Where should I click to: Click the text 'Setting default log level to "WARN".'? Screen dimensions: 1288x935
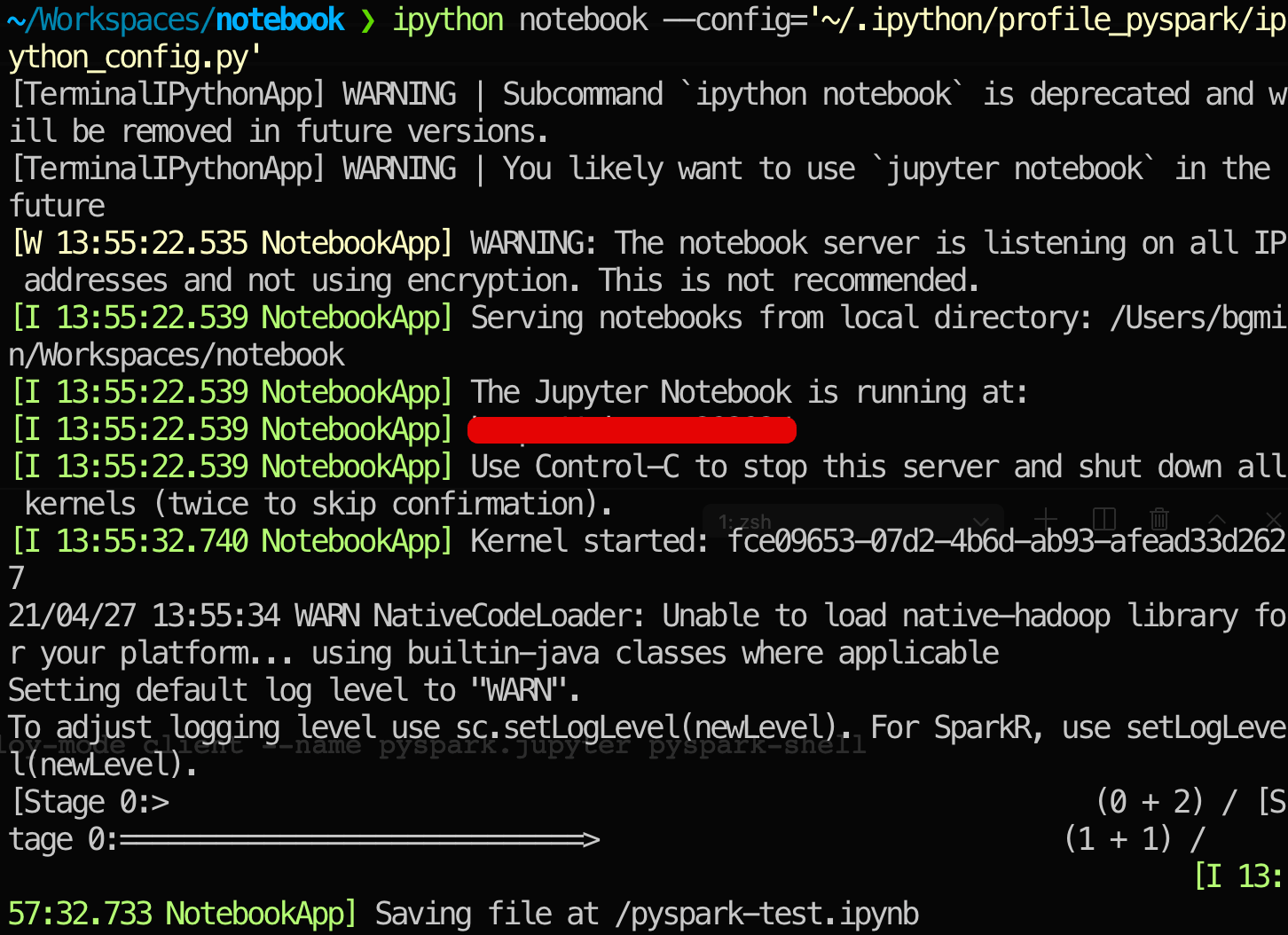(x=295, y=690)
